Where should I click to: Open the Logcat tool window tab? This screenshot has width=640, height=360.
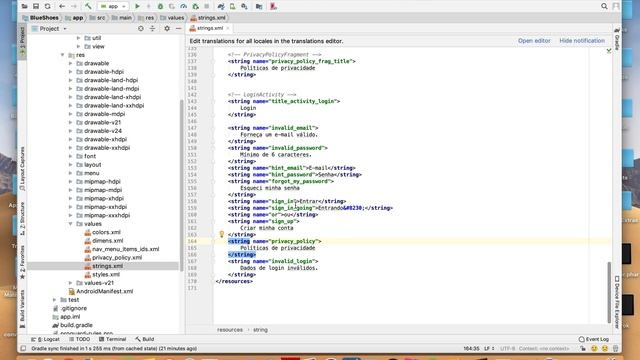pos(46,339)
